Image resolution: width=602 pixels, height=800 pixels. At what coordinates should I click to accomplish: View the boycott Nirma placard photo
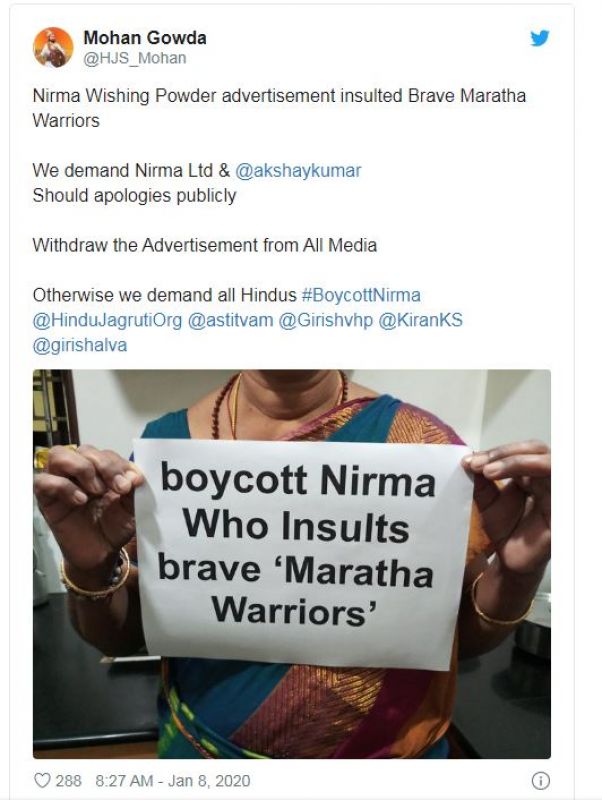[292, 564]
